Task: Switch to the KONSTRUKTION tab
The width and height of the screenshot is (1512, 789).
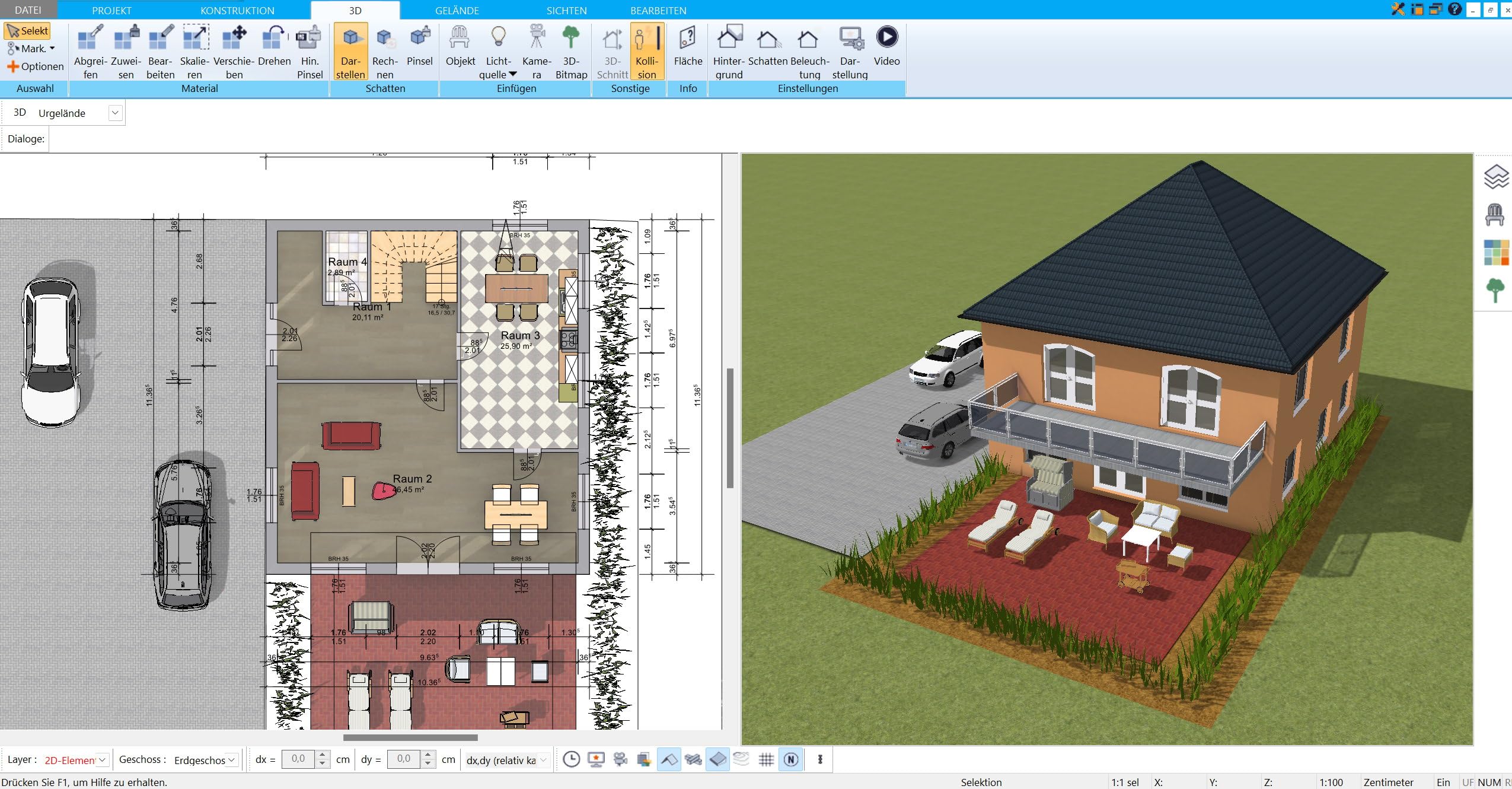Action: [x=237, y=10]
